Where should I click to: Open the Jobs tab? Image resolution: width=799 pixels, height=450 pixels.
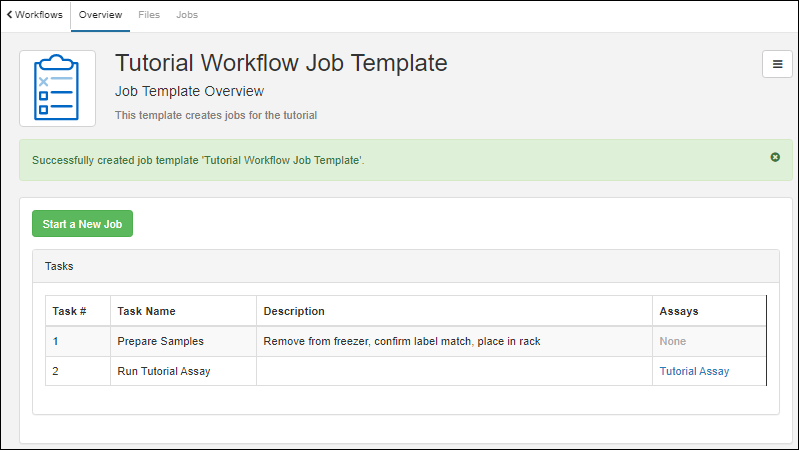(x=186, y=15)
